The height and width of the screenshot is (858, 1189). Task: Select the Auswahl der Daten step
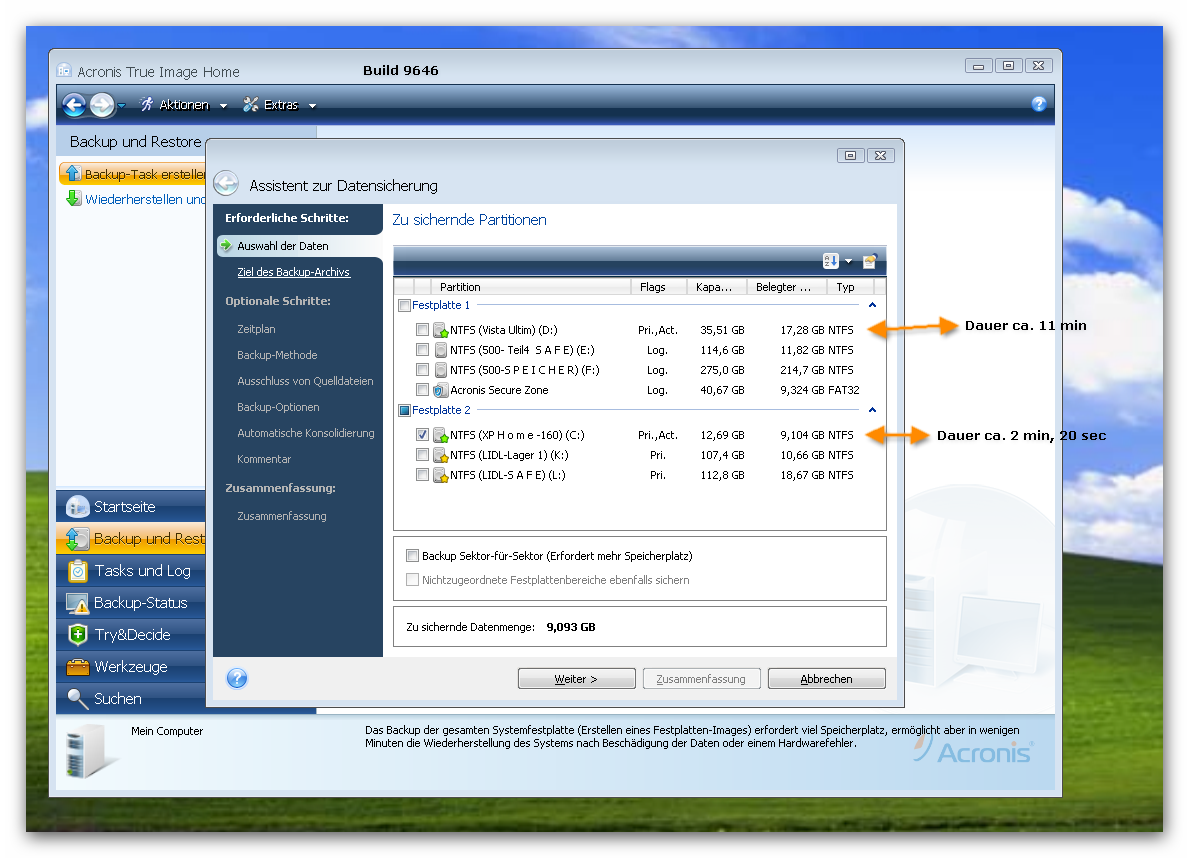pos(282,246)
